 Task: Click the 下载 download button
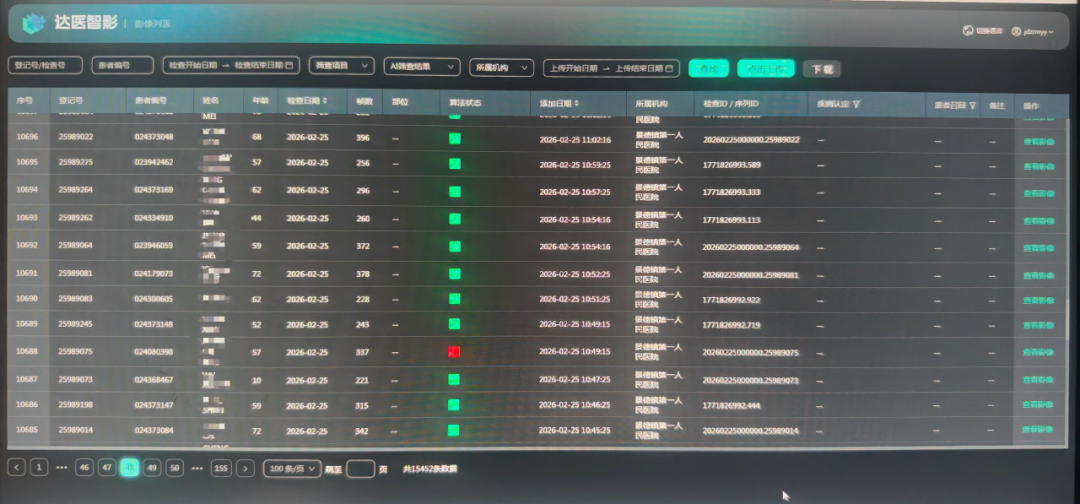[821, 69]
